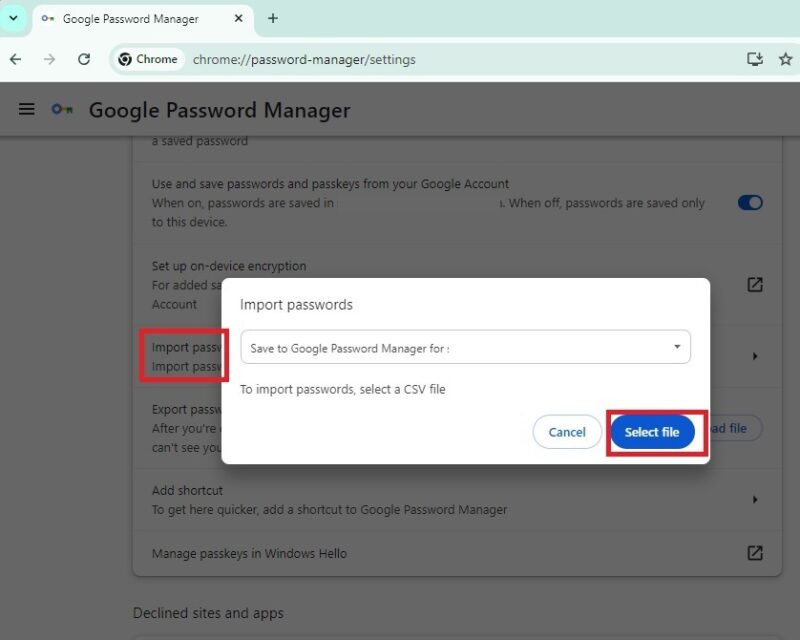The height and width of the screenshot is (640, 800).
Task: Click the Google Password Manager key logo
Action: tap(60, 109)
